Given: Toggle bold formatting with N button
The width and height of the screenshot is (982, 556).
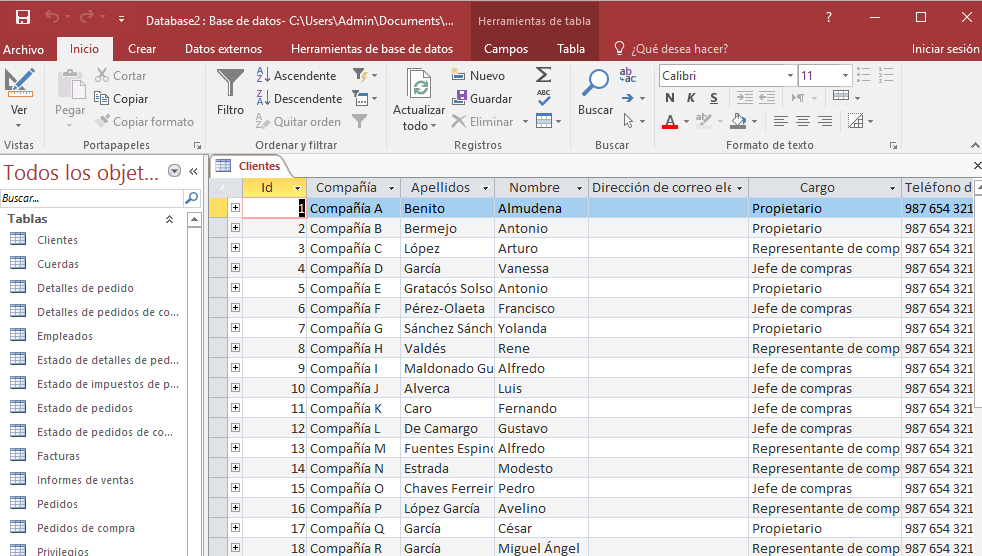Looking at the screenshot, I should (x=669, y=98).
